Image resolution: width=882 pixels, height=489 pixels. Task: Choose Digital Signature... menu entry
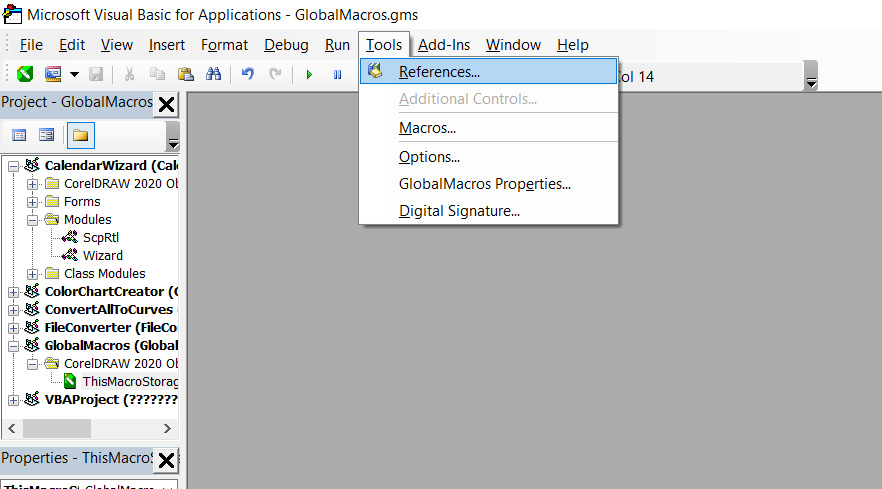tap(488, 211)
